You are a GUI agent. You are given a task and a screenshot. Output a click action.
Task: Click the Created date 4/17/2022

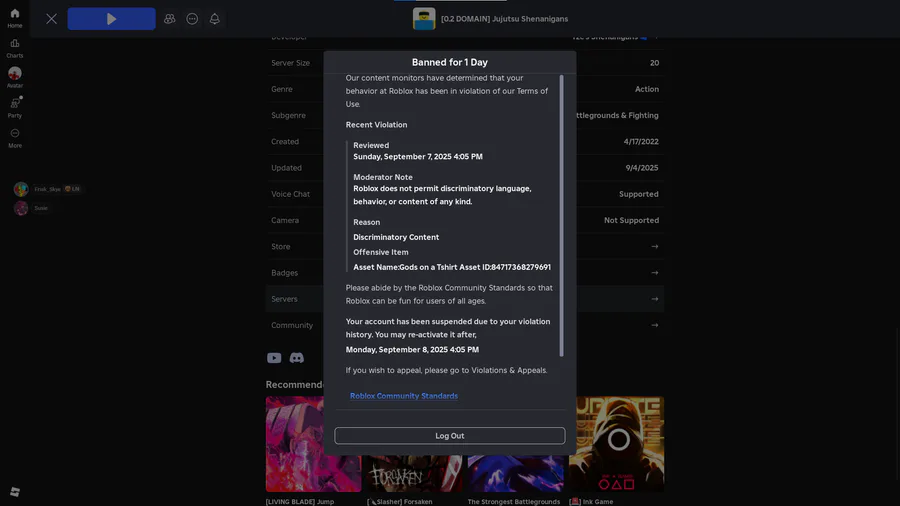[641, 142]
